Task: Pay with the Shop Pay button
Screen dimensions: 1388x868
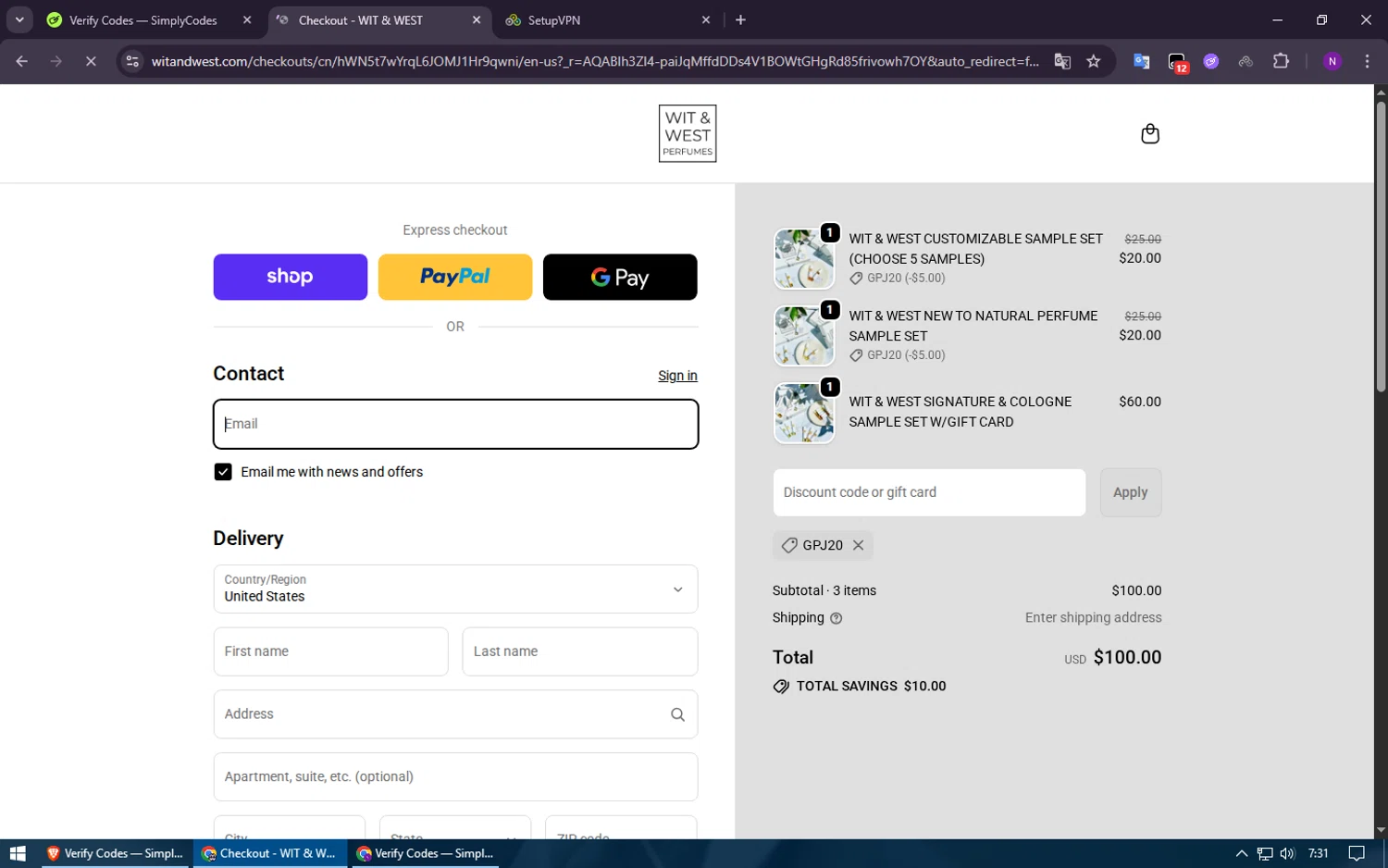Action: tap(290, 277)
